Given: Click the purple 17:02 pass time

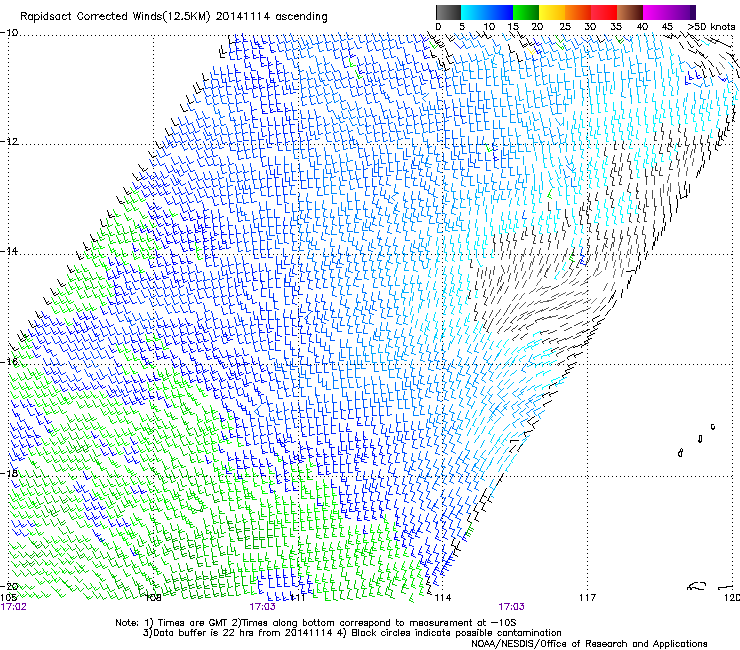Looking at the screenshot, I should click(14, 607).
